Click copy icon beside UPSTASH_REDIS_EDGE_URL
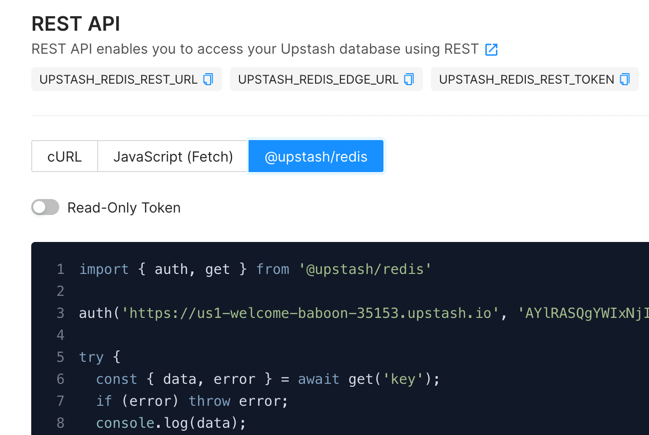 point(408,79)
